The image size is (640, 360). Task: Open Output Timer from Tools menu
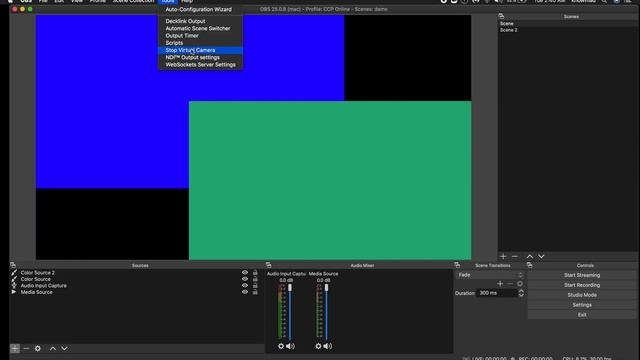click(x=200, y=36)
